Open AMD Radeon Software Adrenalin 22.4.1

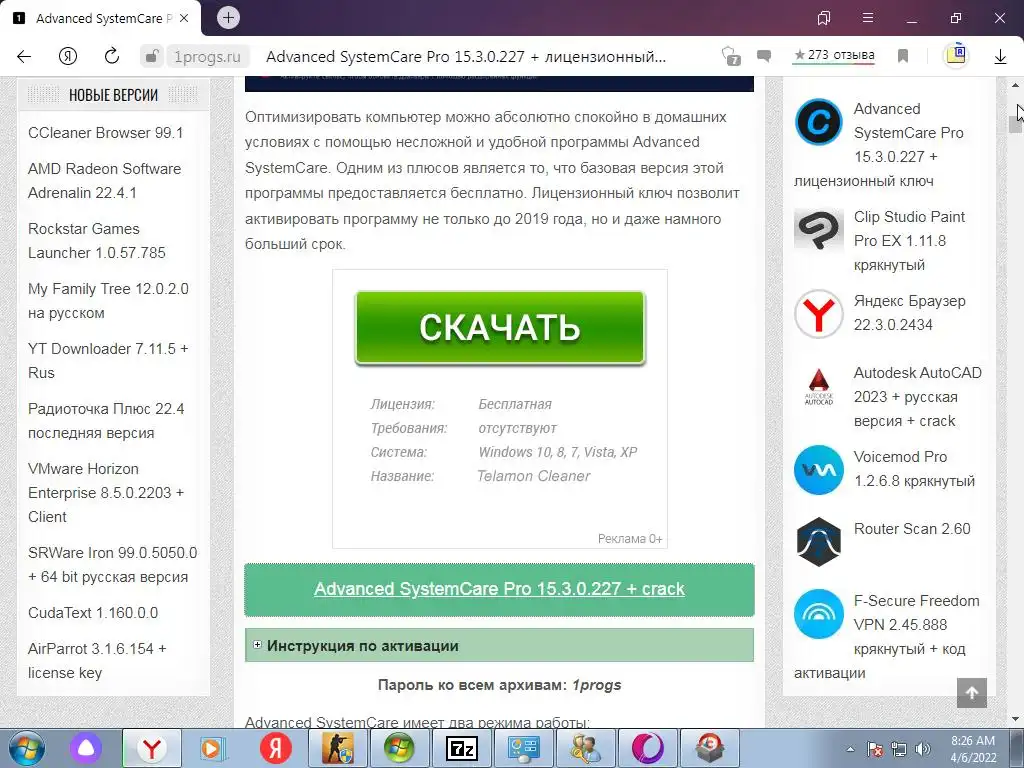[x=104, y=180]
